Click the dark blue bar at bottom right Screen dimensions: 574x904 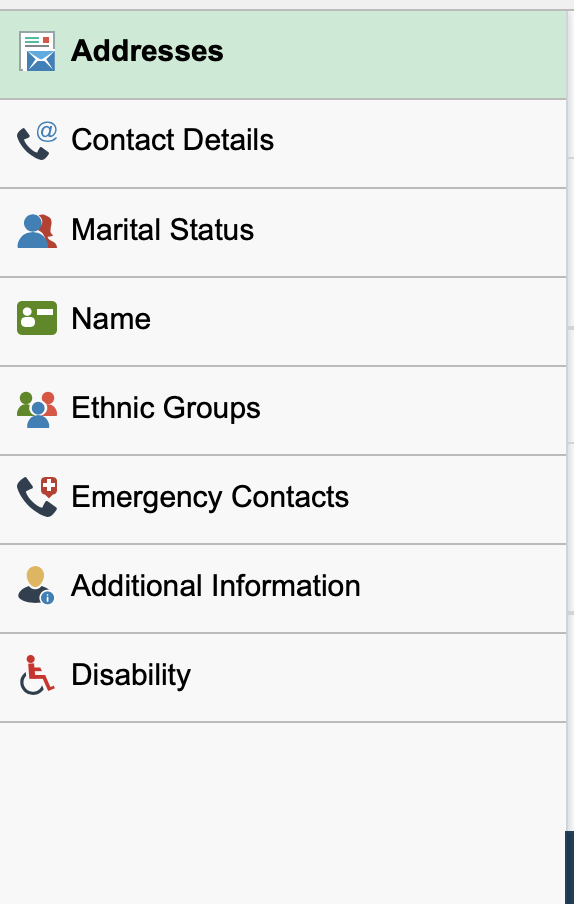coord(570,867)
